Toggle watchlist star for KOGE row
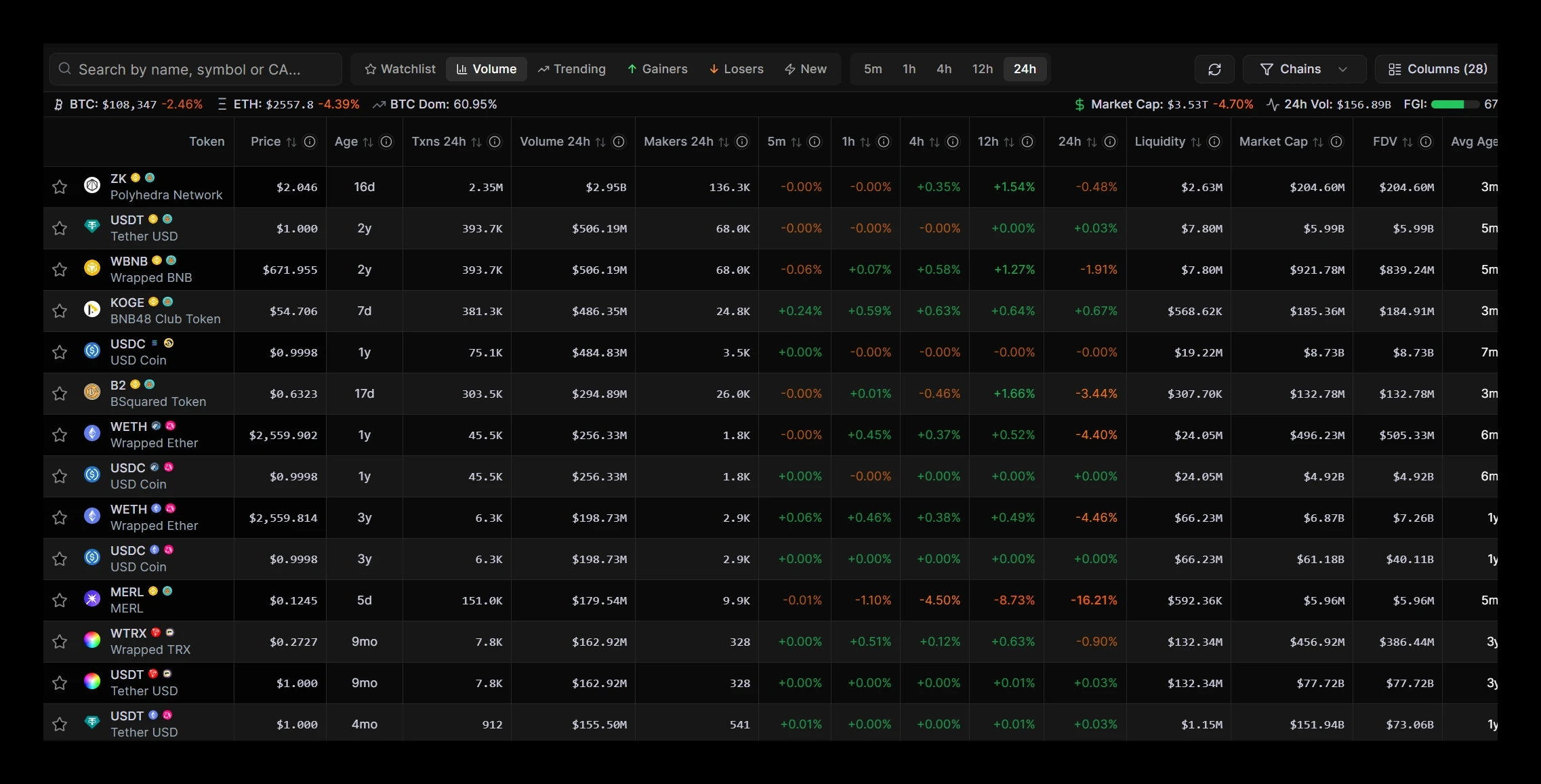This screenshot has width=1541, height=784. [x=60, y=311]
